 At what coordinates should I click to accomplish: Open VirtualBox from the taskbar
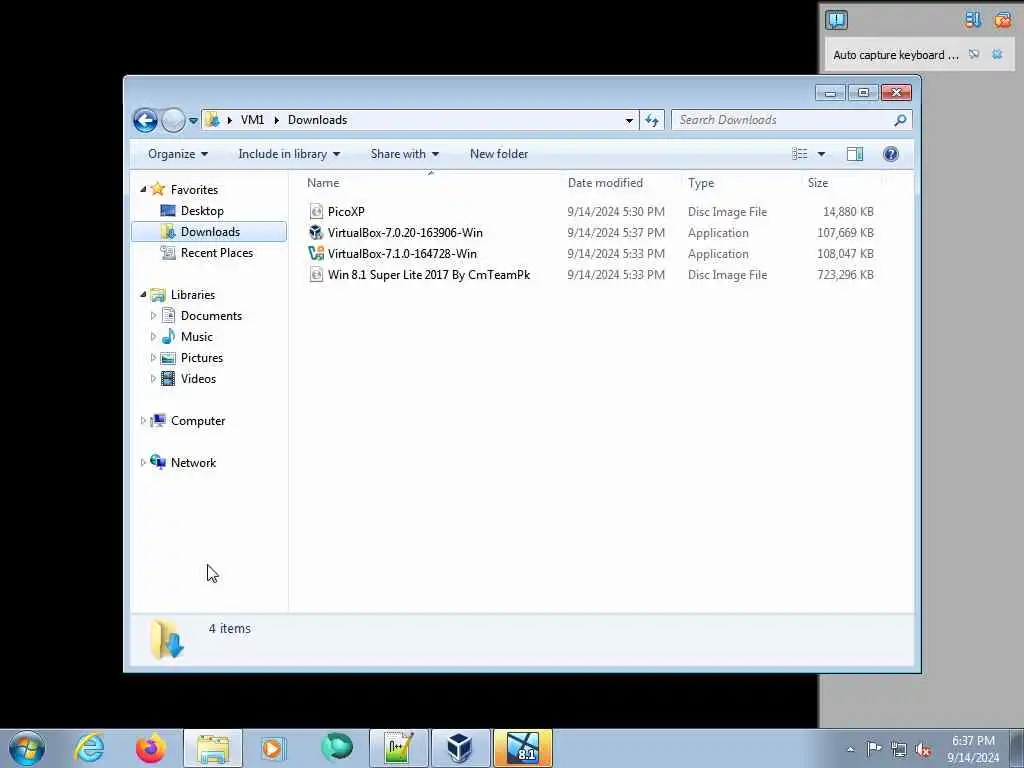point(460,748)
